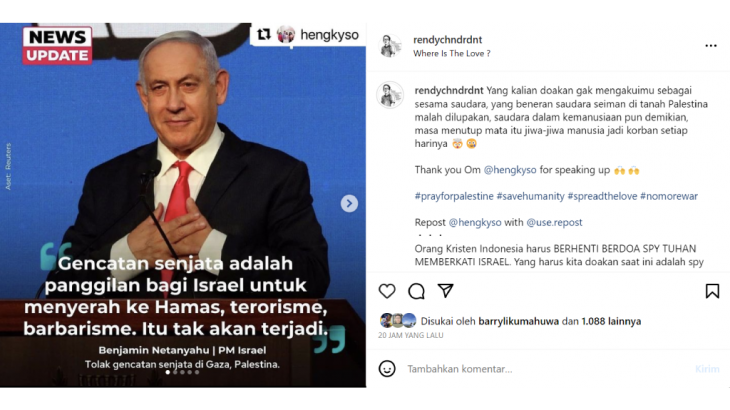Select the second carousel dot indicator
Image resolution: width=730 pixels, height=410 pixels.
click(175, 372)
